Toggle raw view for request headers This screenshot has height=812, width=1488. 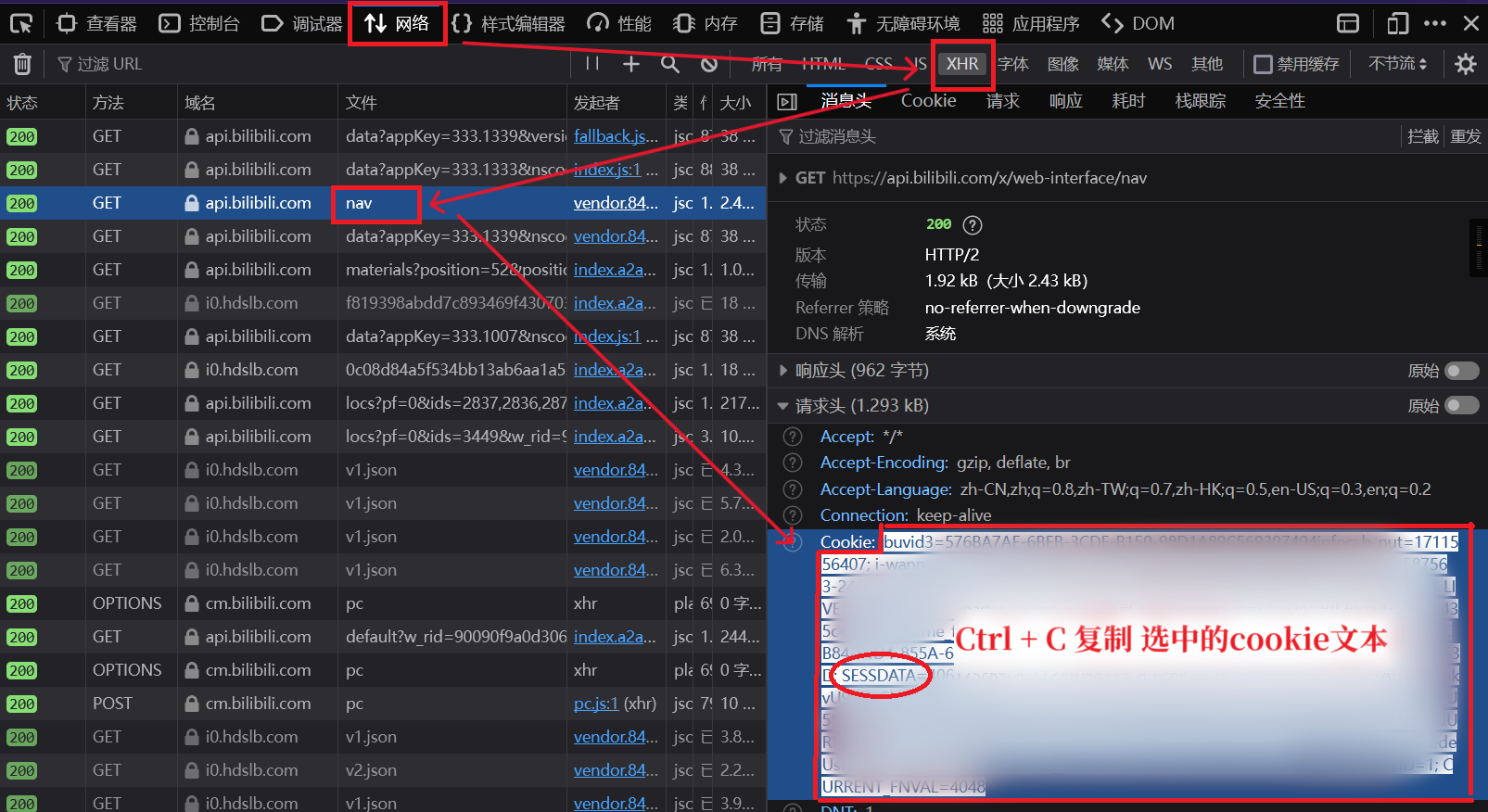tap(1462, 405)
